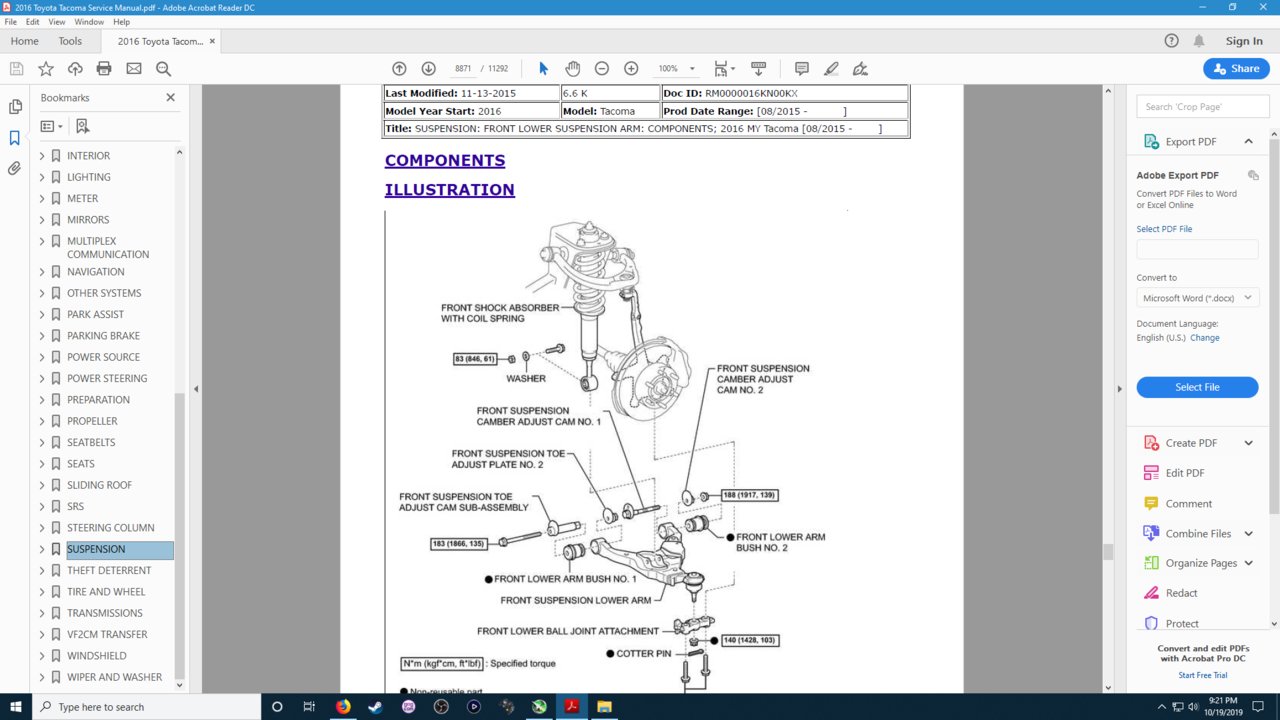This screenshot has width=1280, height=720.
Task: Expand the STEERING COLUMN bookmark arrow
Action: [42, 528]
